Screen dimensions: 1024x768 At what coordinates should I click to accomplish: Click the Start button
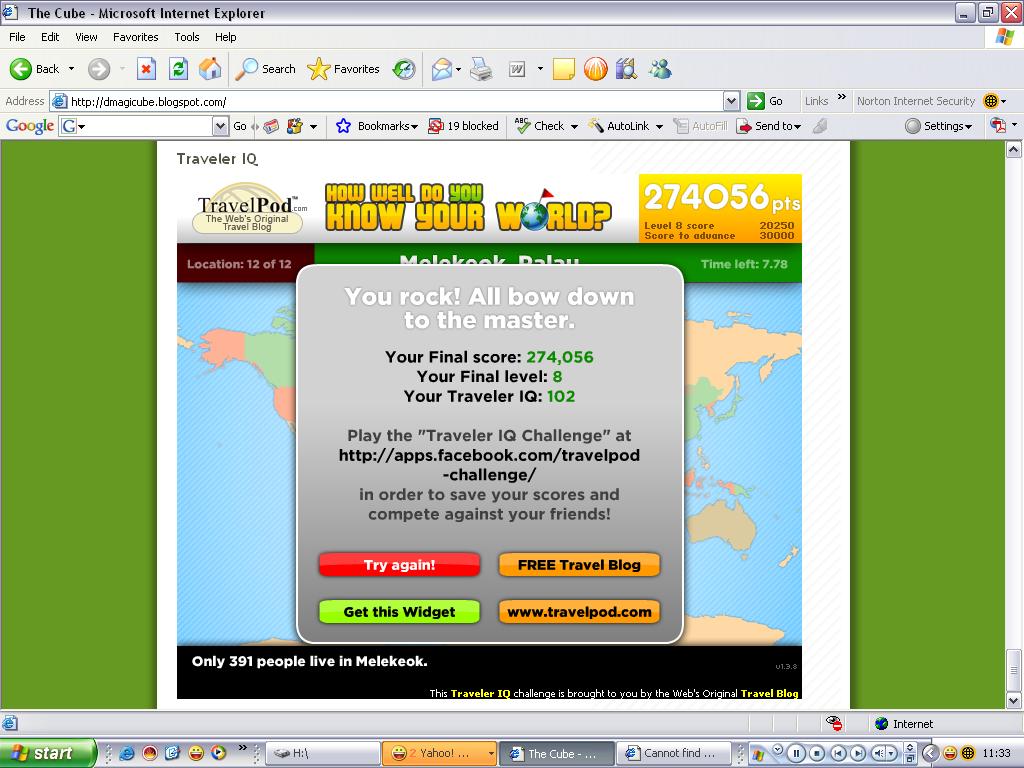click(x=48, y=753)
